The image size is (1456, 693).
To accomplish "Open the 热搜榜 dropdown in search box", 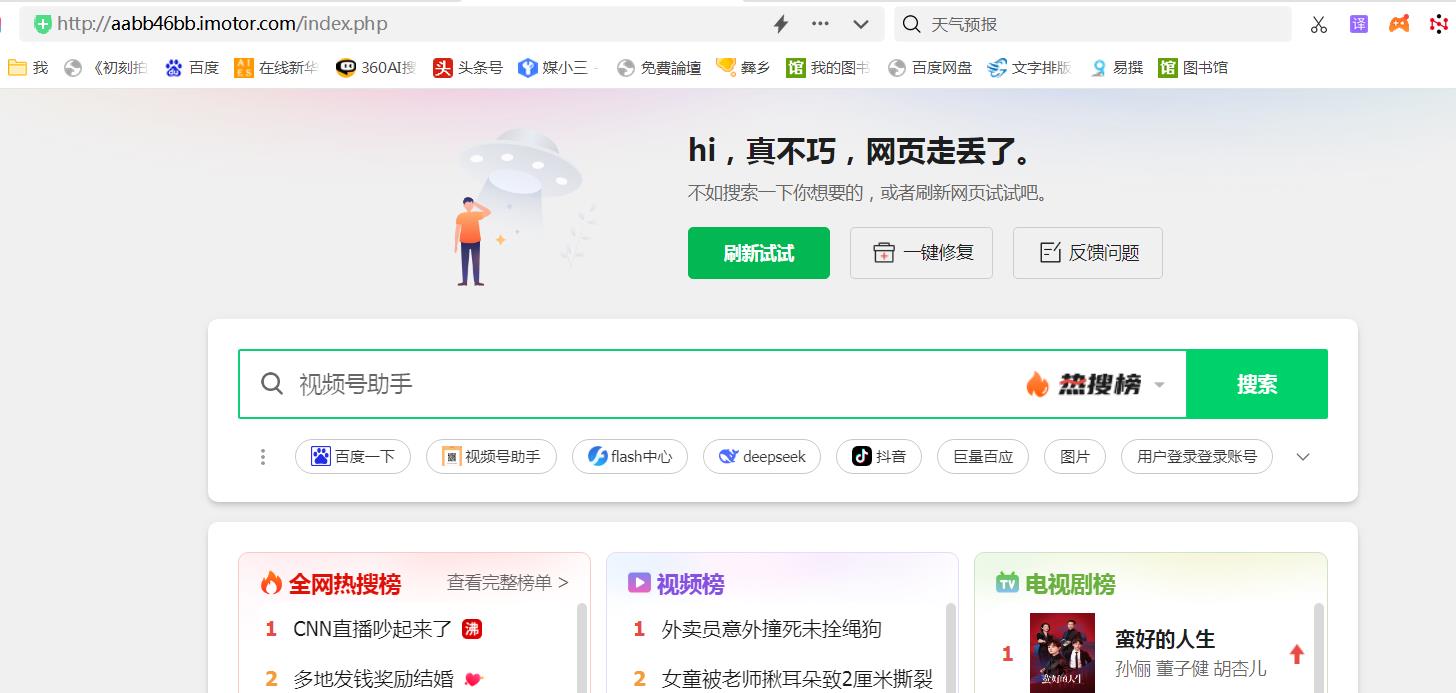I will click(1096, 384).
